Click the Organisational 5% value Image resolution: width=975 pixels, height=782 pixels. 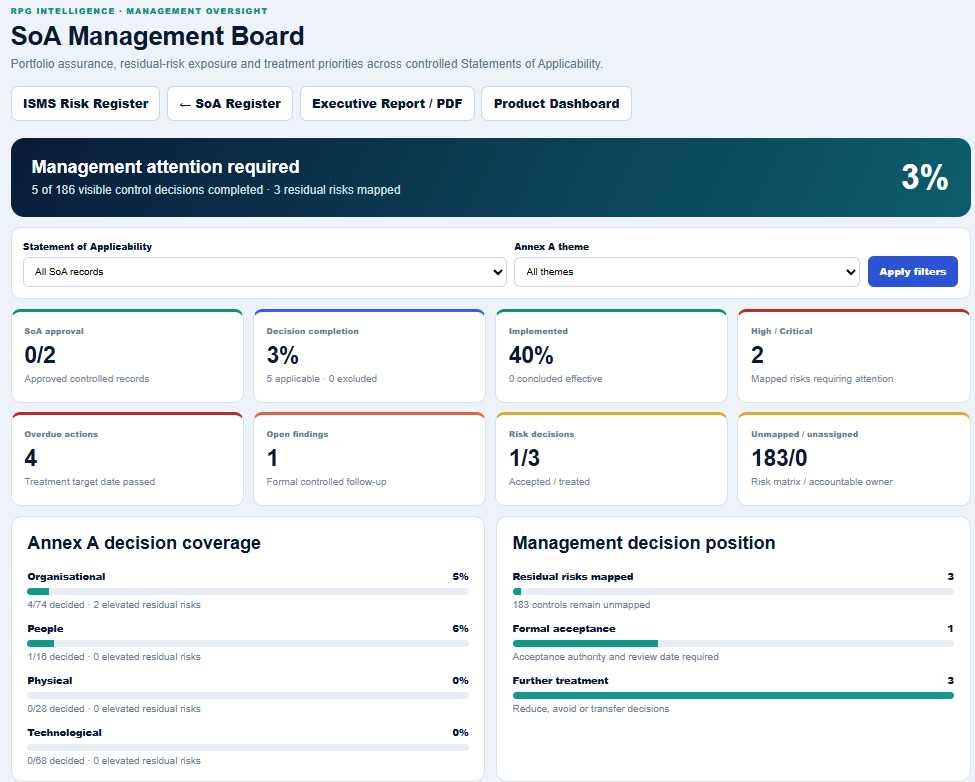click(461, 577)
